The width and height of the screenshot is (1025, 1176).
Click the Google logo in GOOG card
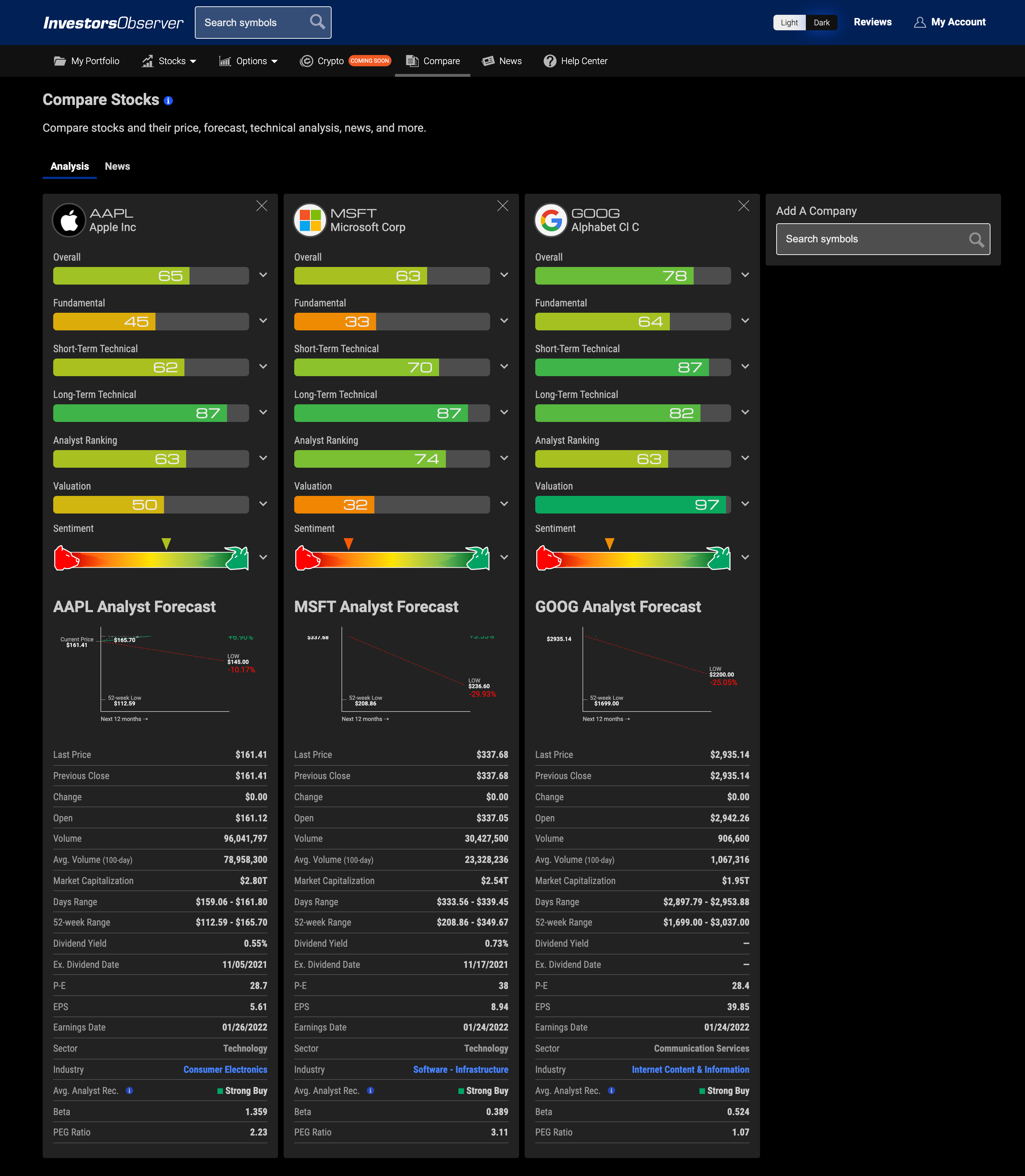point(551,220)
